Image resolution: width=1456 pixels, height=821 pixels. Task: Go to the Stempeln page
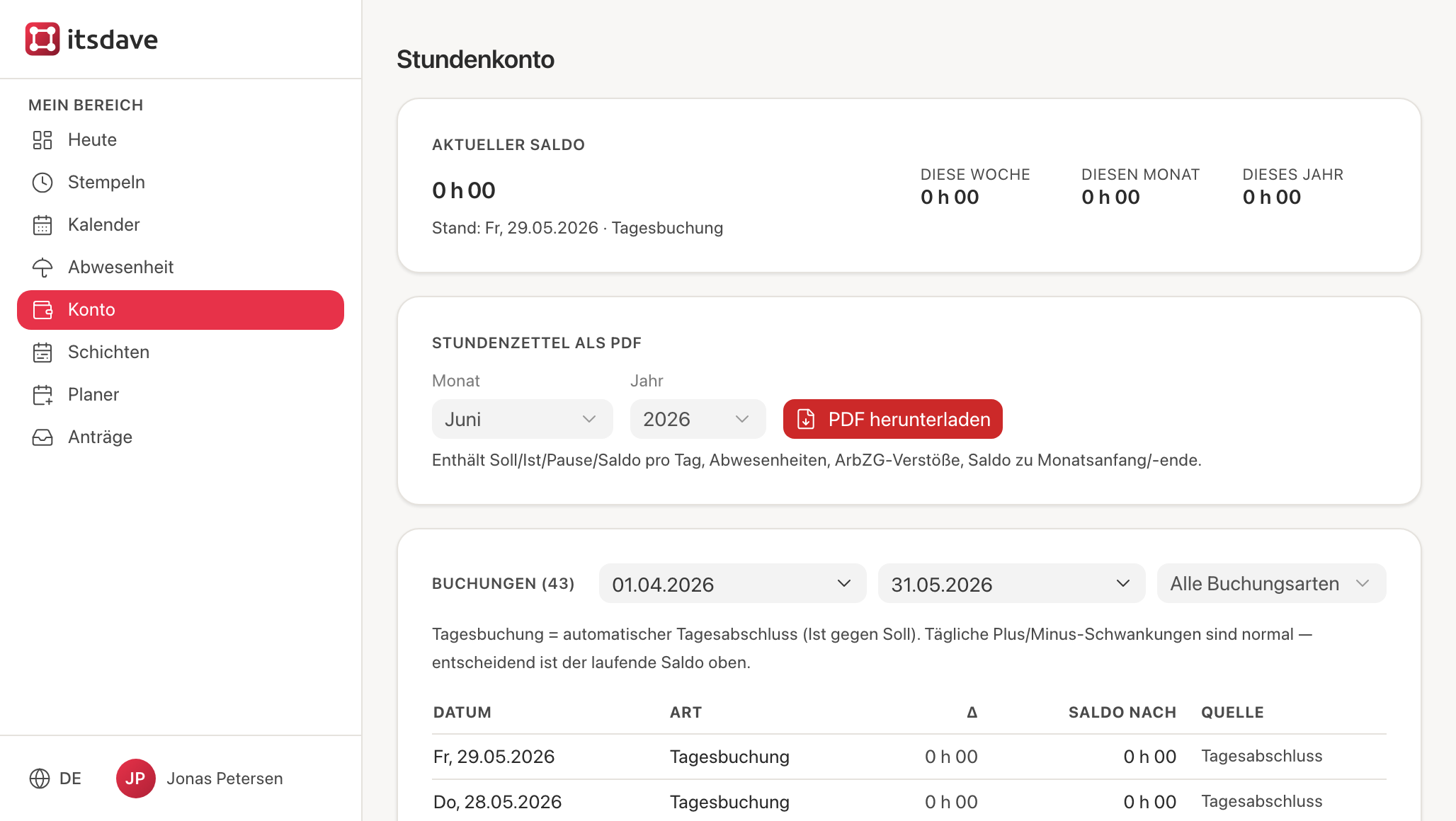(181, 183)
